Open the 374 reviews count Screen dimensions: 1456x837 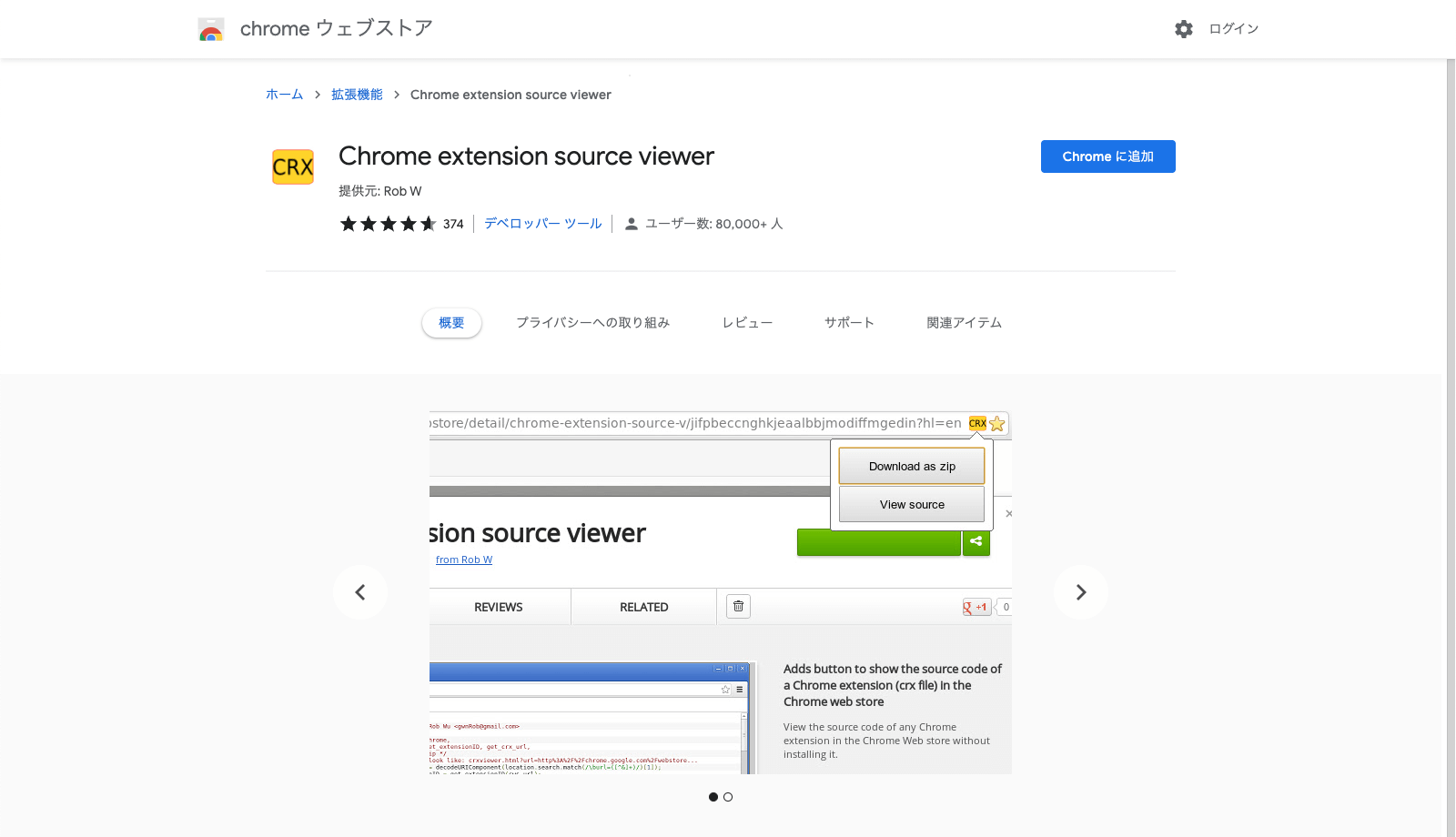coord(453,224)
